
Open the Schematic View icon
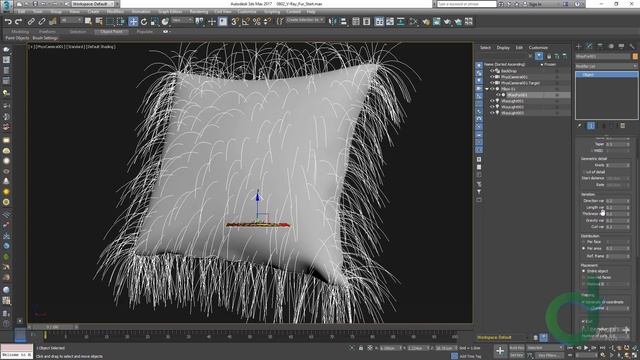tap(401, 22)
